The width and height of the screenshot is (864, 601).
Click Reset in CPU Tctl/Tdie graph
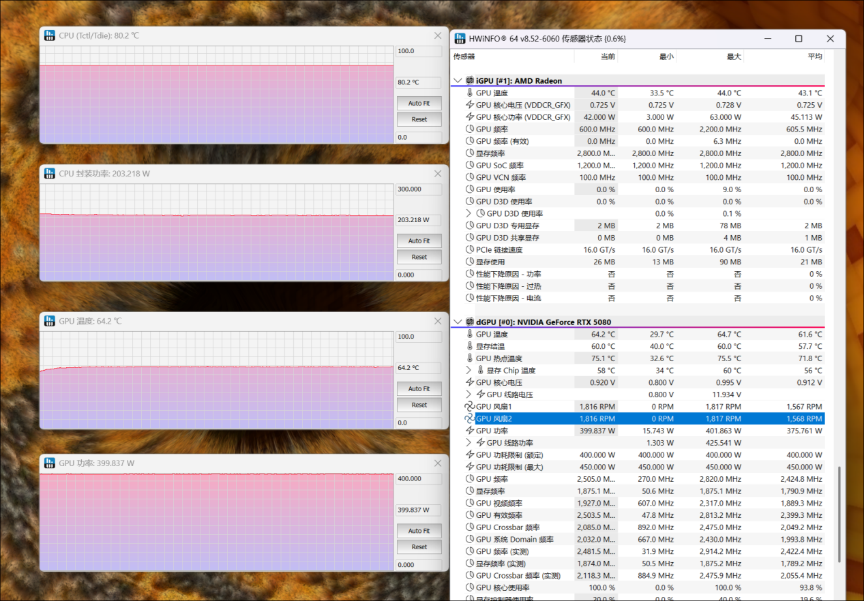(x=419, y=119)
